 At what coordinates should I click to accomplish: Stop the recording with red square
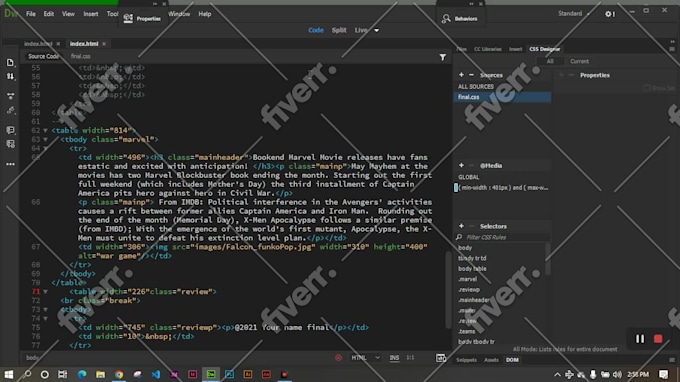pyautogui.click(x=658, y=339)
